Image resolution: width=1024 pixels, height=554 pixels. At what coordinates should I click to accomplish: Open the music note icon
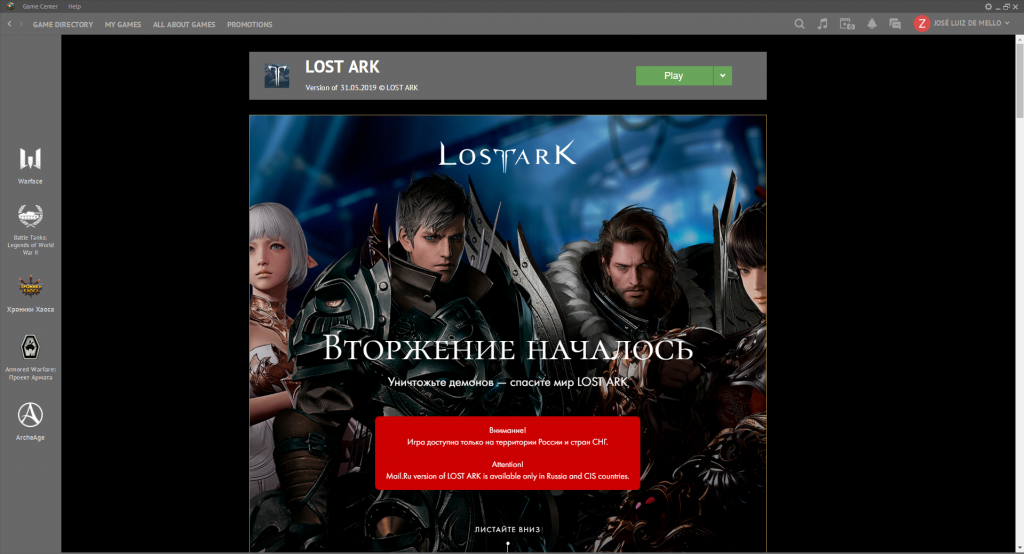tap(823, 24)
